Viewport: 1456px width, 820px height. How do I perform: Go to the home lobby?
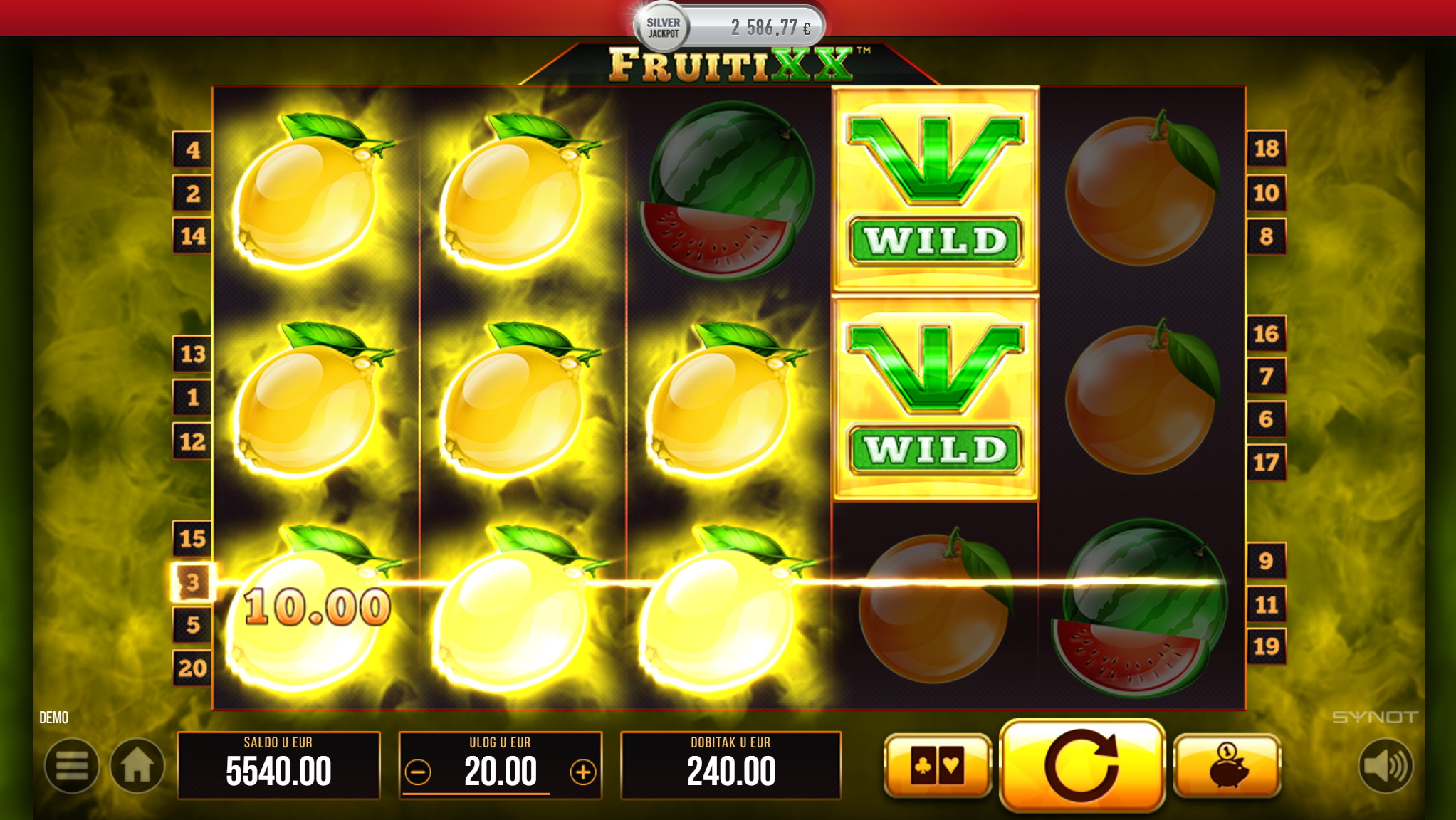(x=137, y=766)
